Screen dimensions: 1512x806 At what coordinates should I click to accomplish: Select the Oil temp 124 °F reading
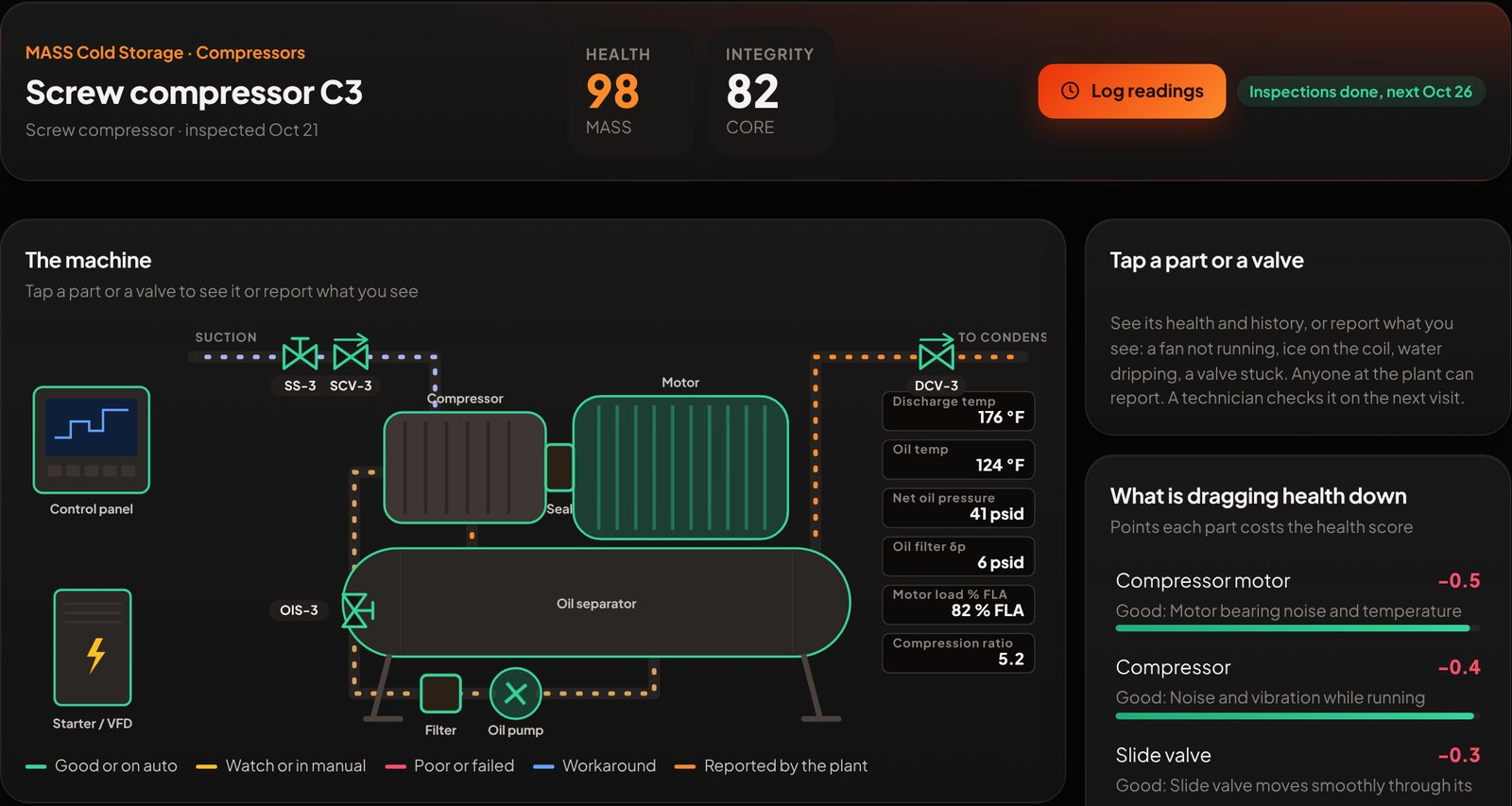click(x=958, y=459)
